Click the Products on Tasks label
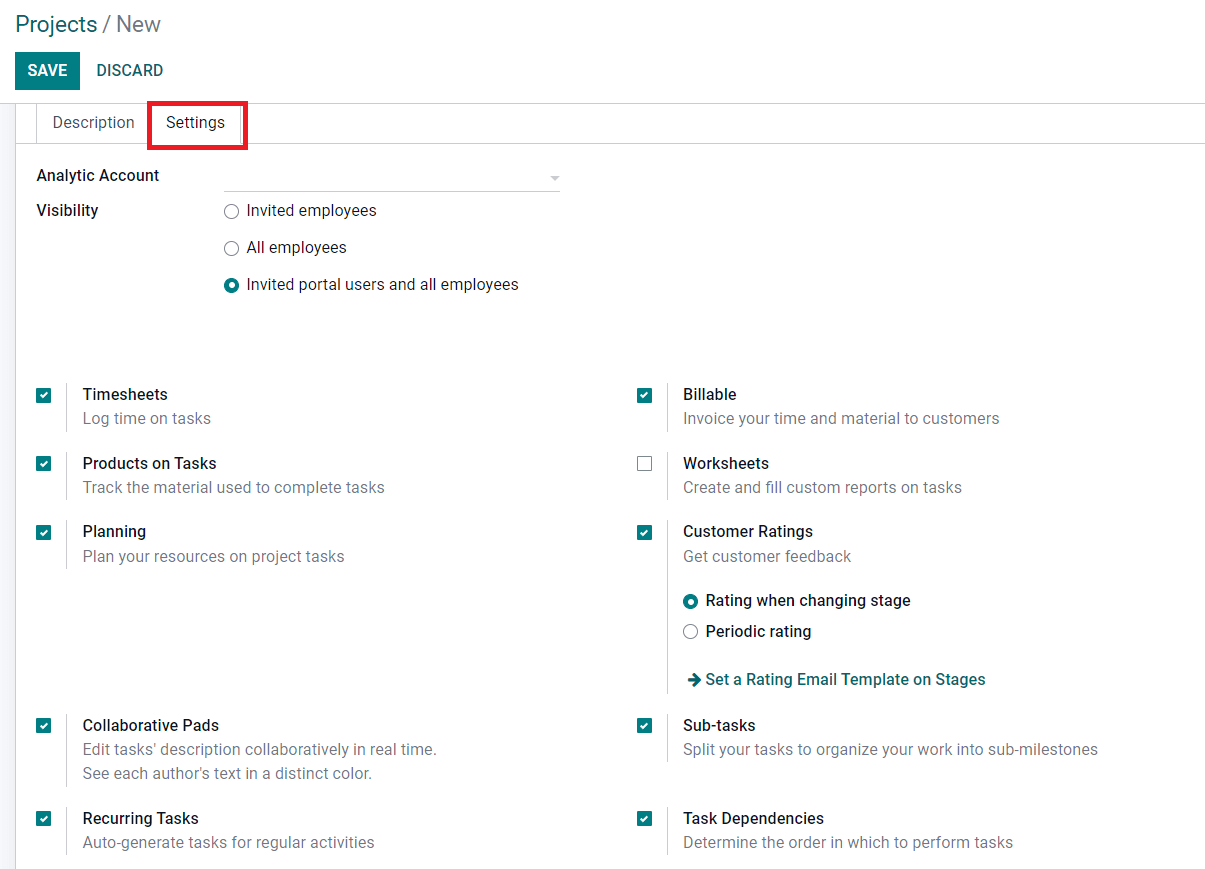Viewport: 1205px width, 869px height. click(x=150, y=464)
